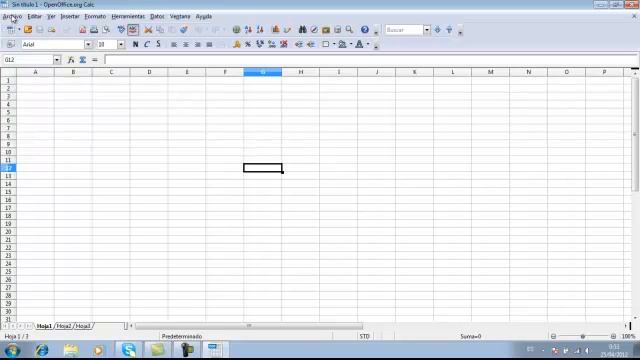The height and width of the screenshot is (360, 640).
Task: Click the Sum sigma icon
Action: [83, 60]
